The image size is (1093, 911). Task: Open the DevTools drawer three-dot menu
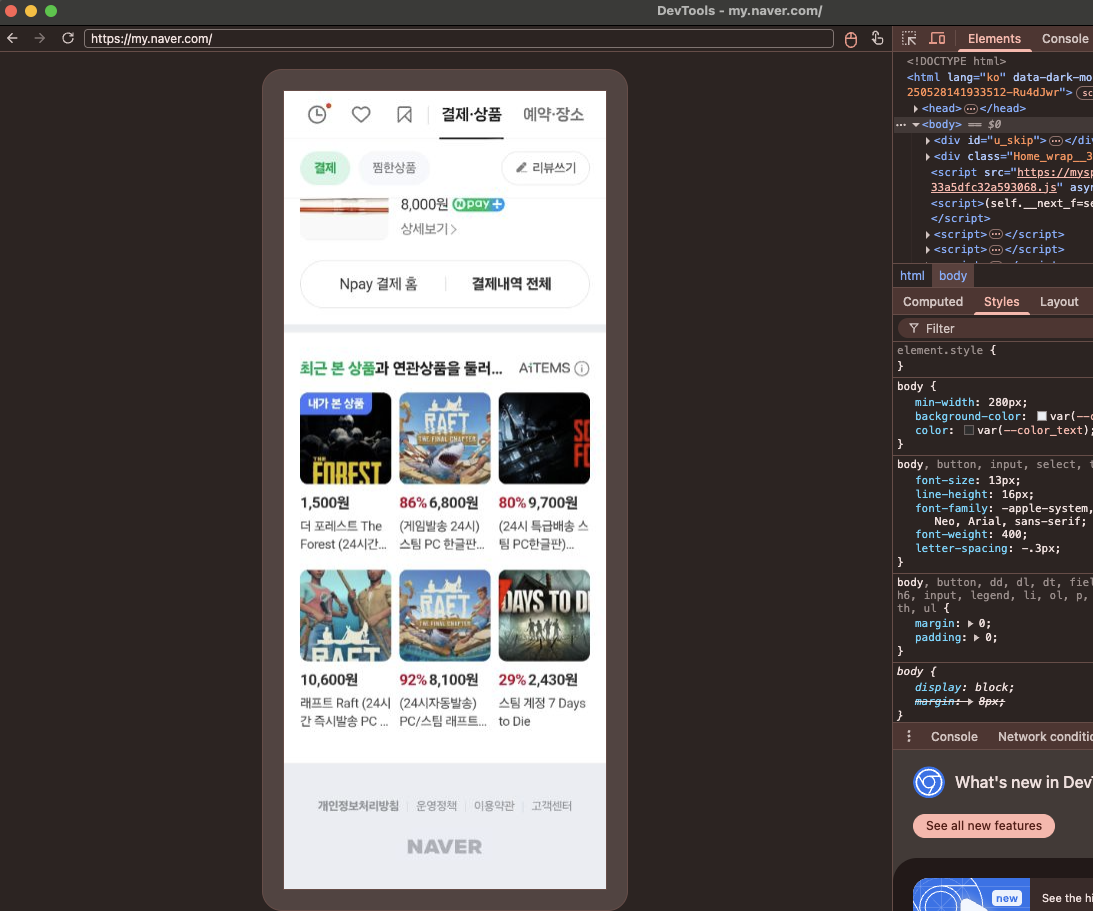coord(908,737)
